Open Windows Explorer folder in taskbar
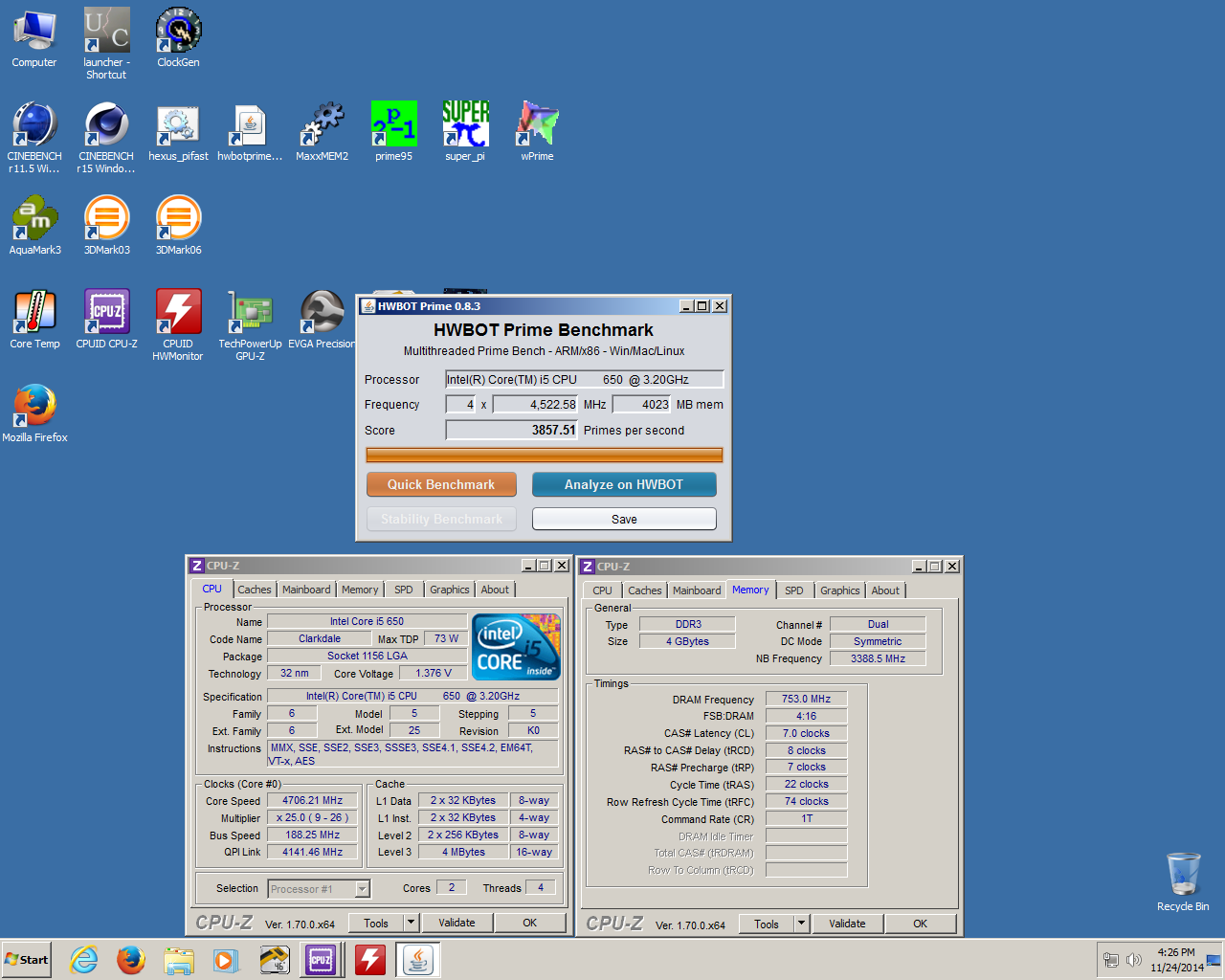 click(179, 959)
